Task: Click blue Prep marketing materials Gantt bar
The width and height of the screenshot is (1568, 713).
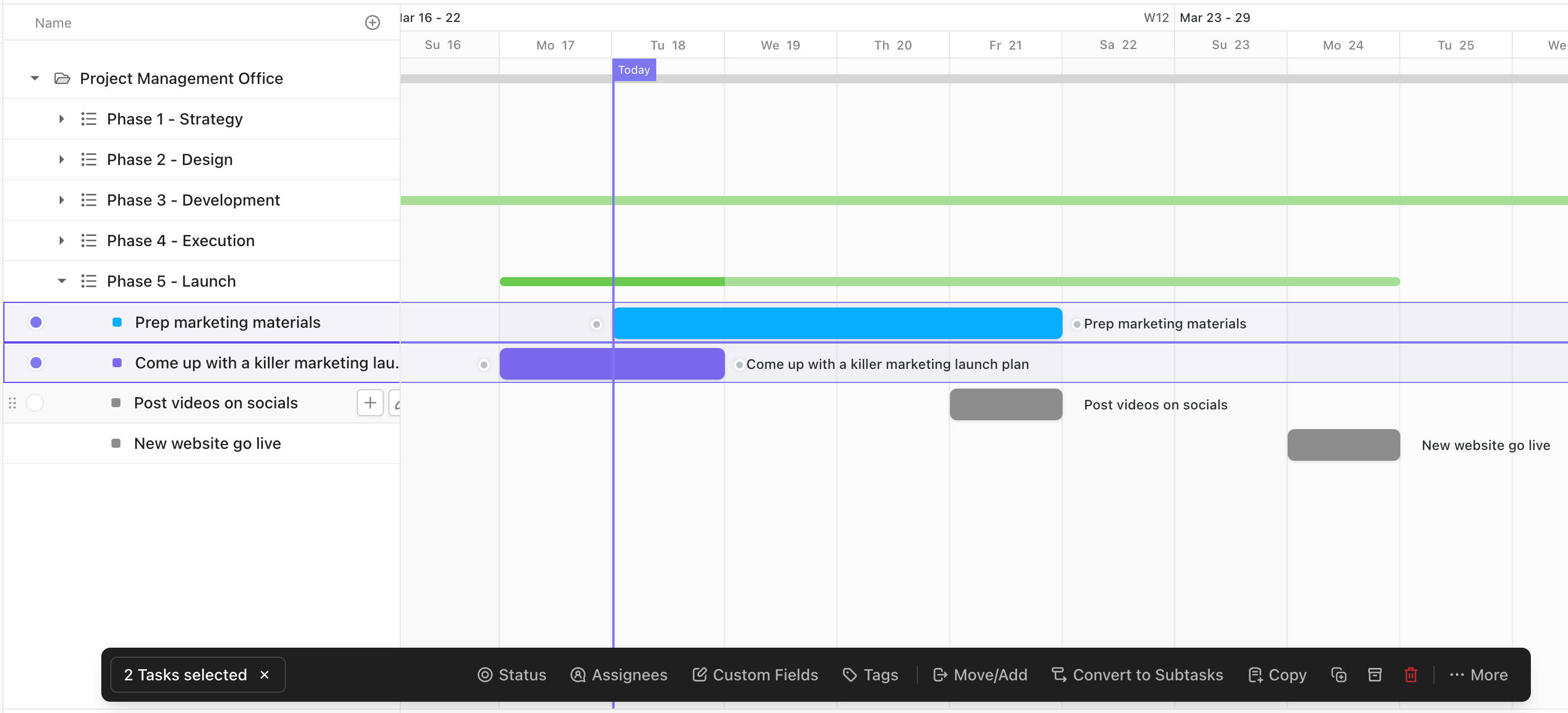Action: pyautogui.click(x=837, y=323)
